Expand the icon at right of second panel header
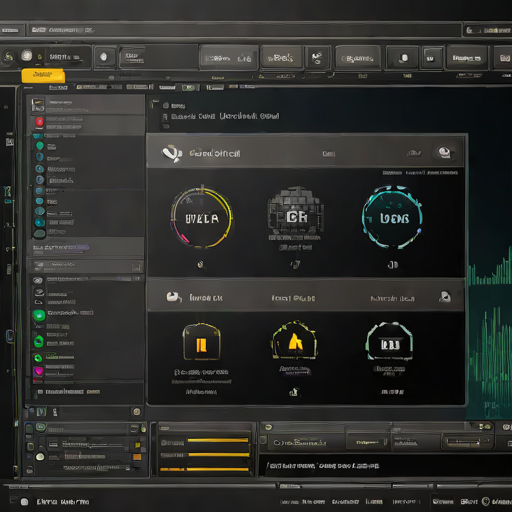This screenshot has width=512, height=512. [x=445, y=297]
